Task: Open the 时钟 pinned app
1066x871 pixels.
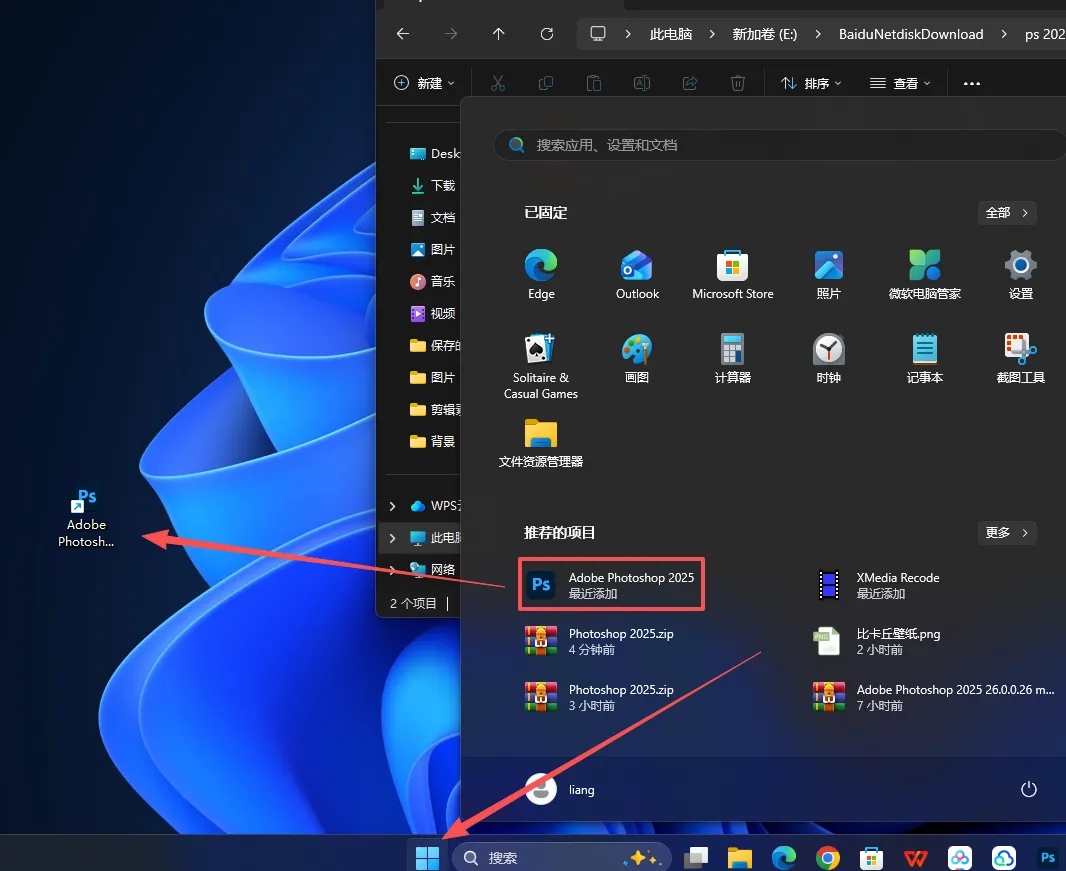Action: (829, 359)
